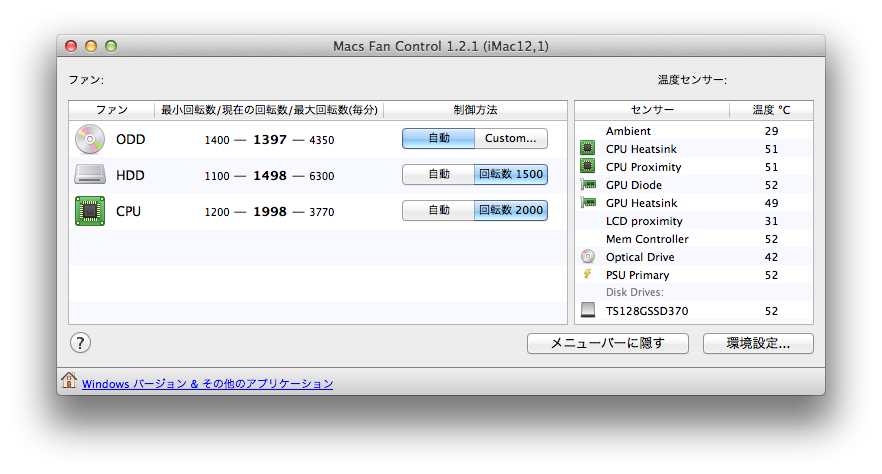
Task: Click the window title Macs Fan Control
Action: click(440, 46)
